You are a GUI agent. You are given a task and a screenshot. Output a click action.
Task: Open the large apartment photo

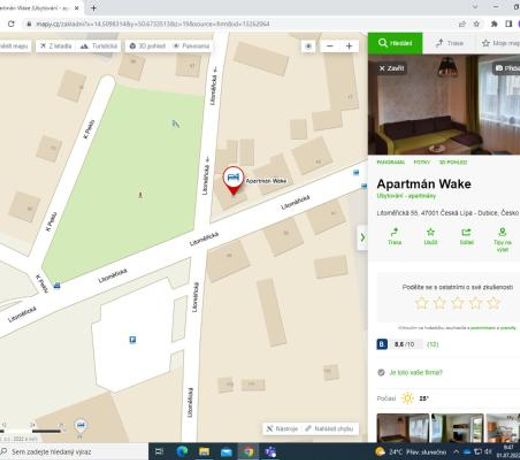click(x=444, y=104)
